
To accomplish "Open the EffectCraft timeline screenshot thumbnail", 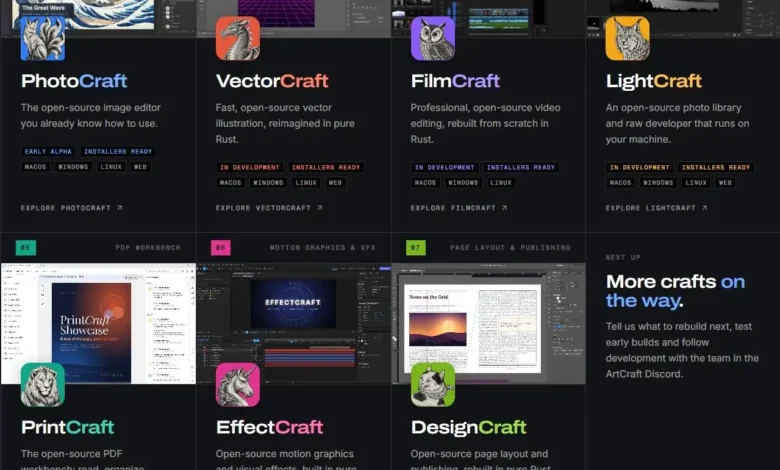I will point(293,323).
